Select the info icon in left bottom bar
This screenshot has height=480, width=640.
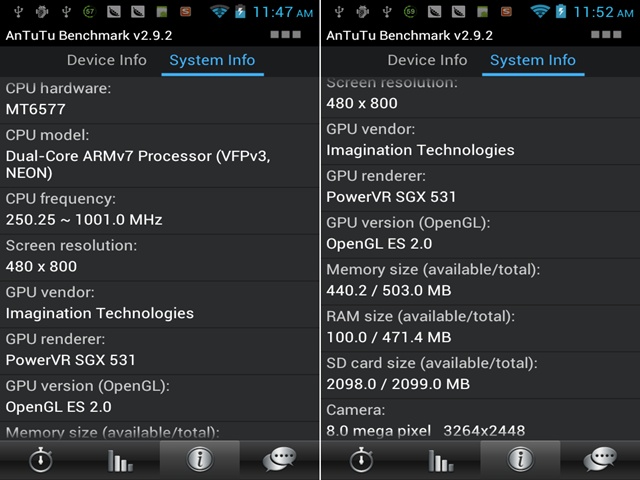200,459
